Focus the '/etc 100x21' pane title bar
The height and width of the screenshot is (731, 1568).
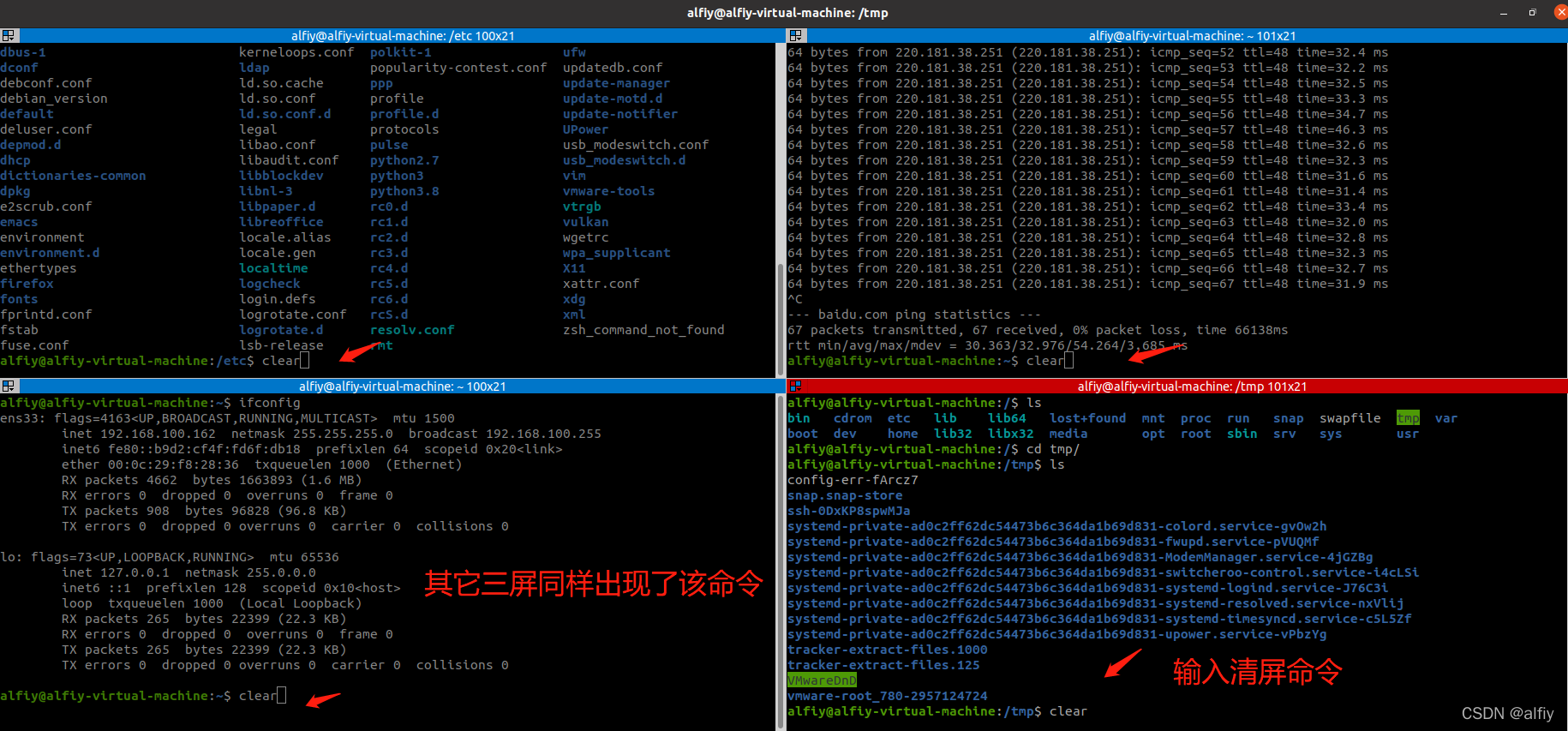[403, 36]
